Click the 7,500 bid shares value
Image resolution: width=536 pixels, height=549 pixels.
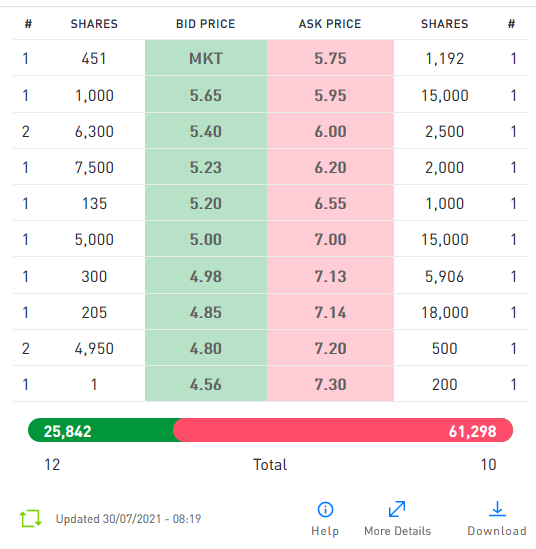pos(94,167)
